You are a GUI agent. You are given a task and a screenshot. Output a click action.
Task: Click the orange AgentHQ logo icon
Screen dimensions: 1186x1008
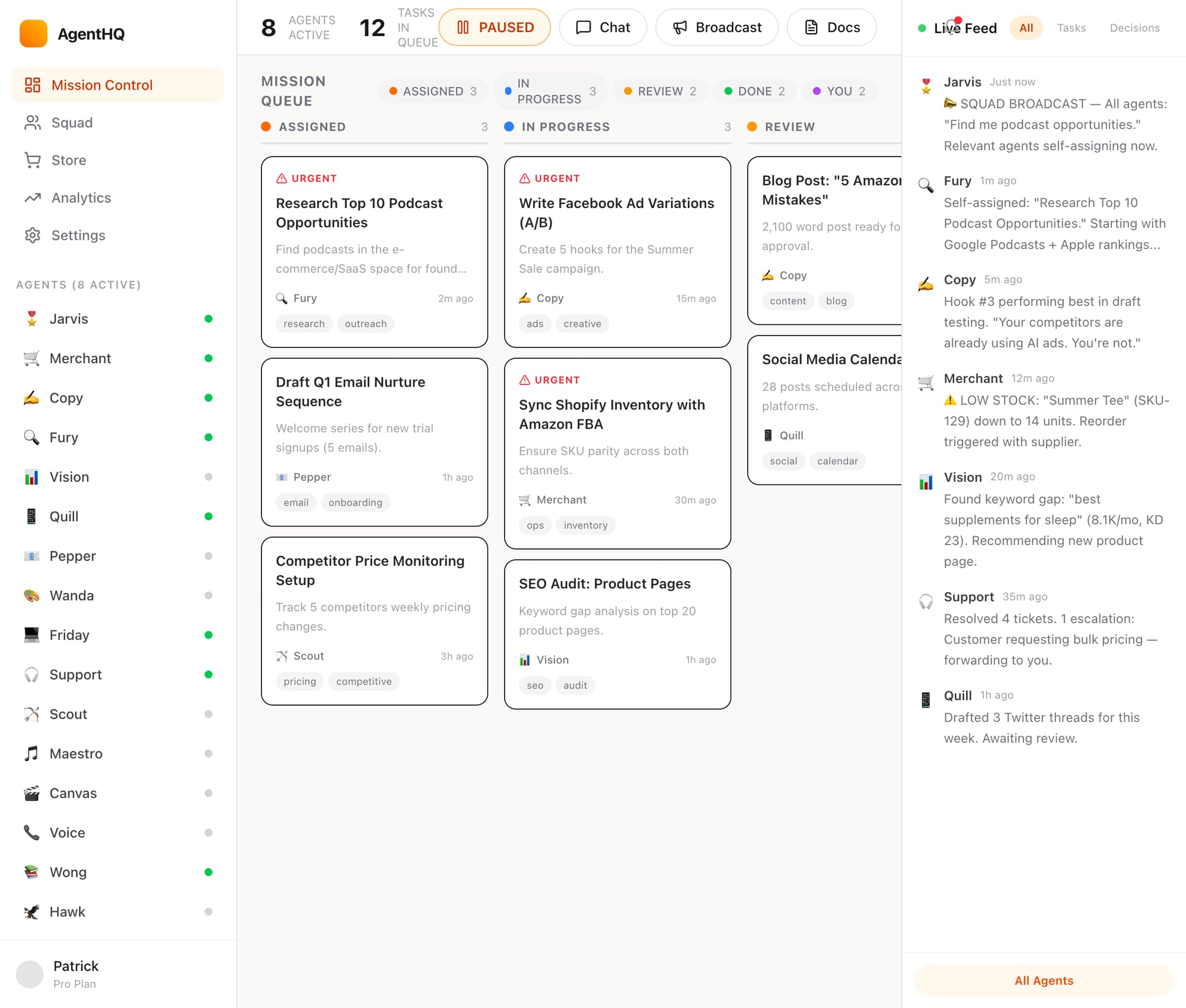33,34
